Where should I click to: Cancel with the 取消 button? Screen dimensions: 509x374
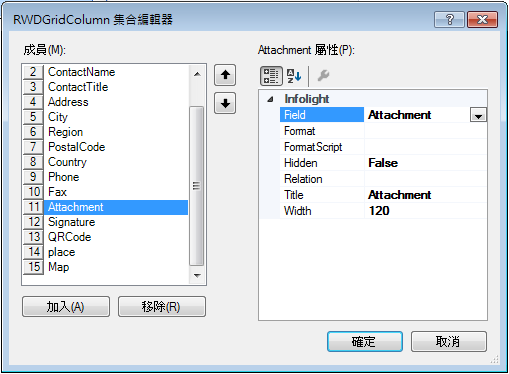tap(449, 341)
